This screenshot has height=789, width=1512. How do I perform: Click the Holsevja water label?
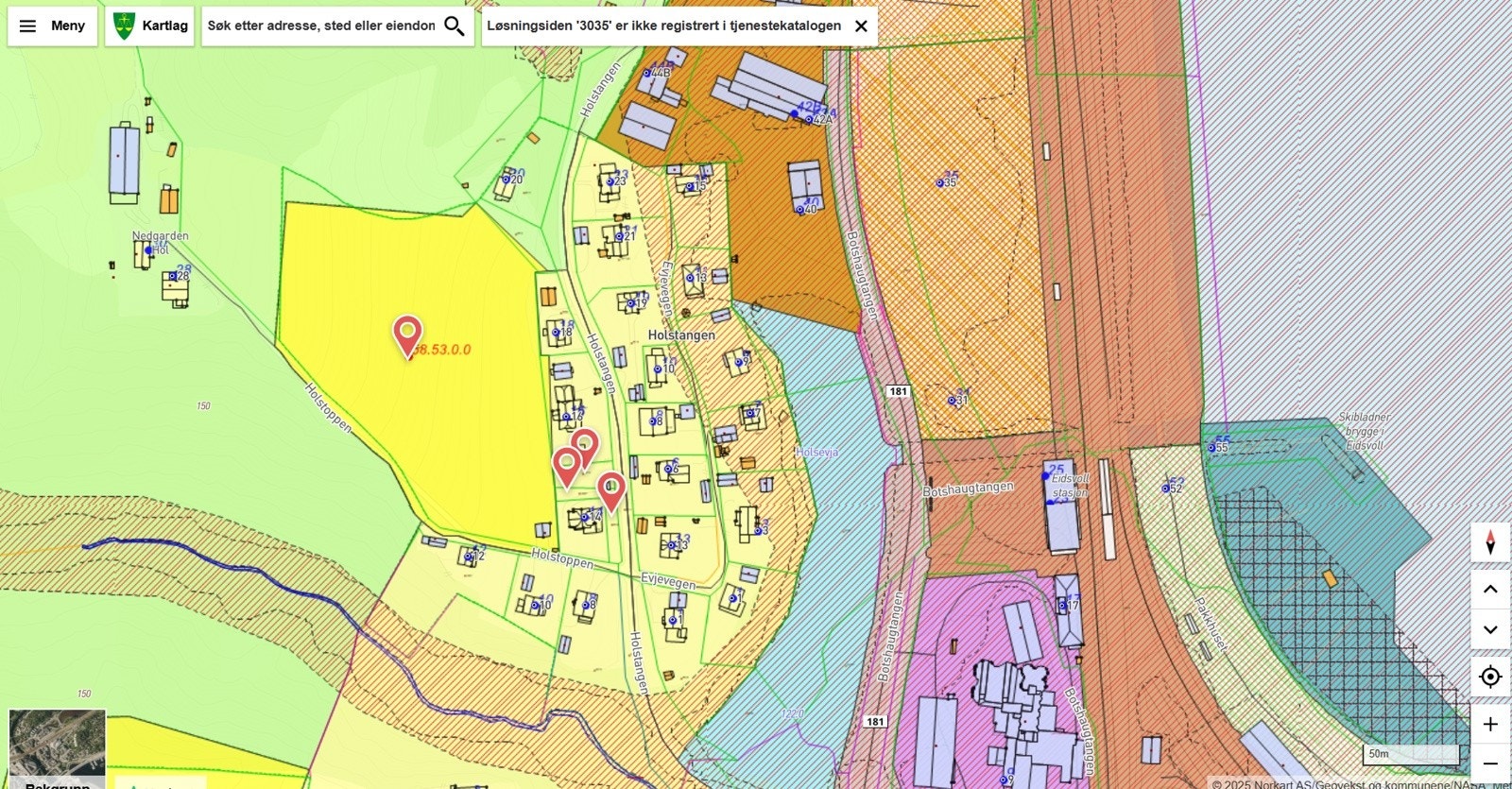[x=816, y=453]
